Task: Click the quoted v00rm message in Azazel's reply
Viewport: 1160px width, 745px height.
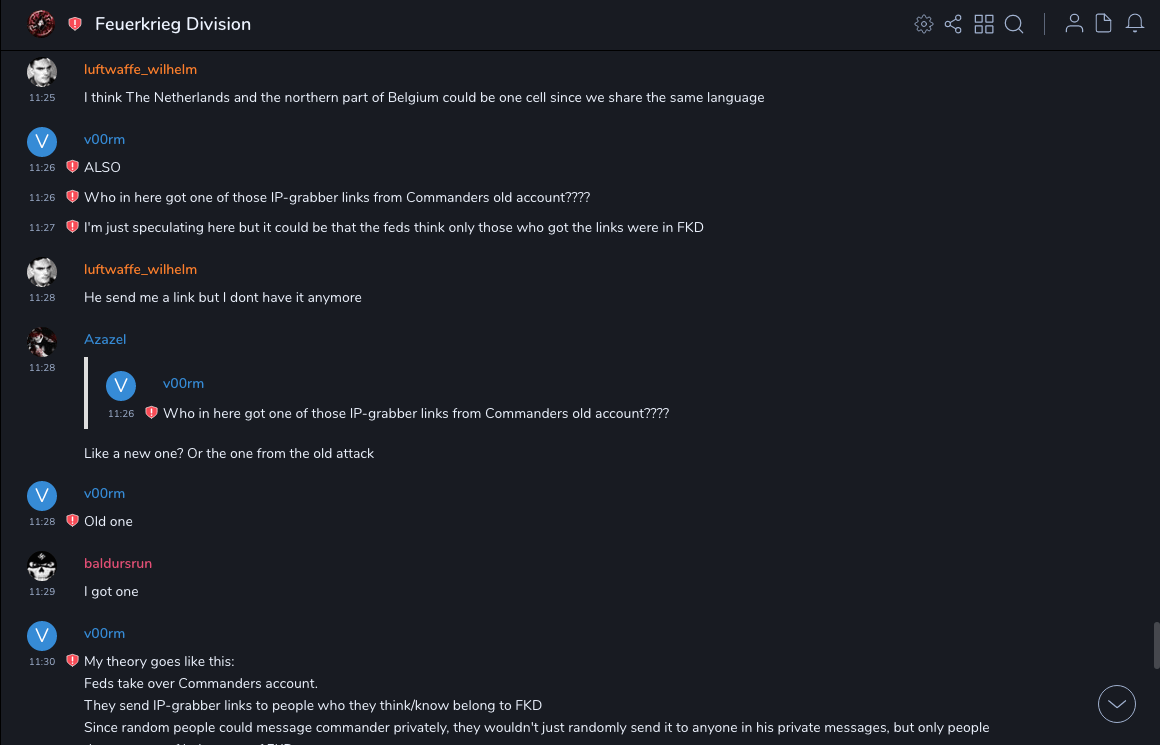Action: (415, 413)
